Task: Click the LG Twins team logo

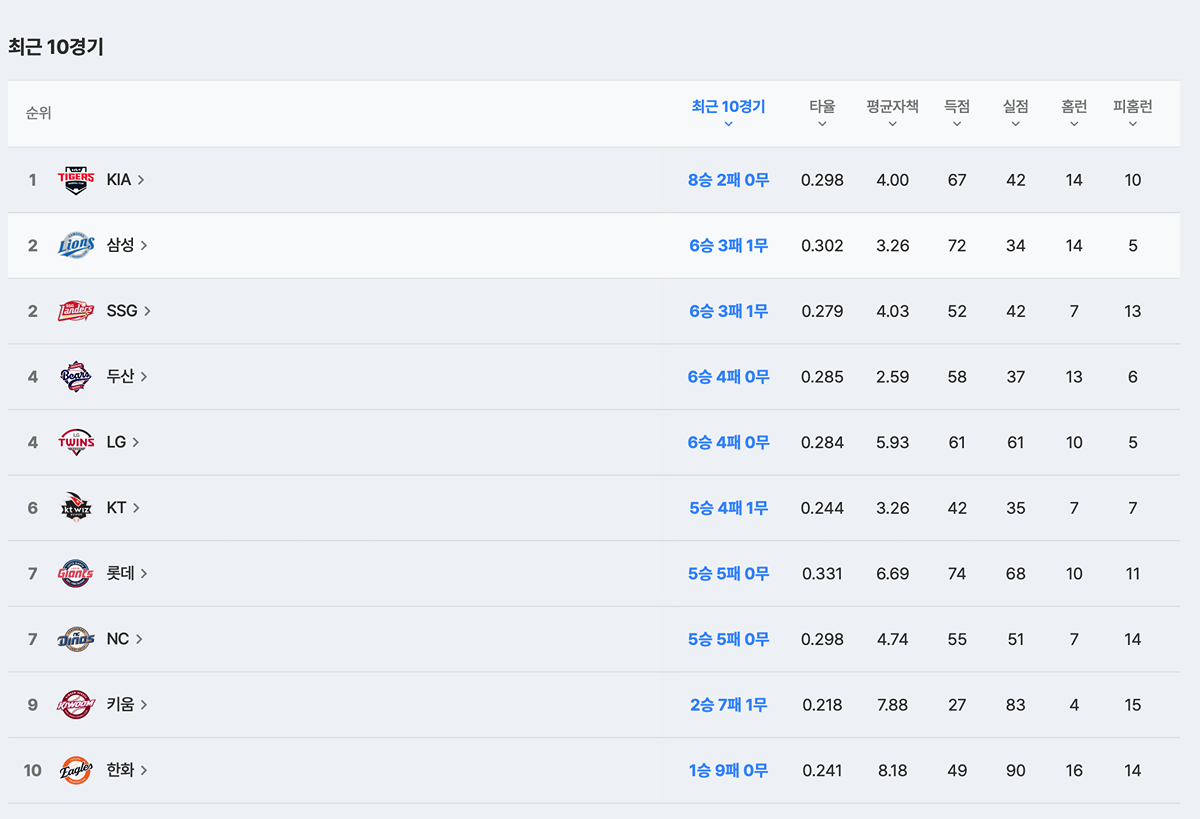Action: pos(76,442)
